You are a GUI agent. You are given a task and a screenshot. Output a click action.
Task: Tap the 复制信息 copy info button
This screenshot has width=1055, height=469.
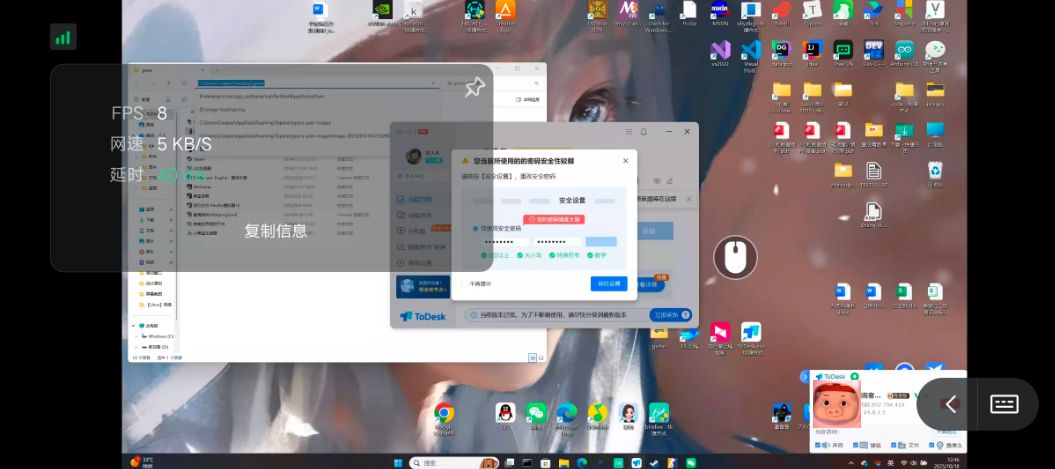coord(276,231)
